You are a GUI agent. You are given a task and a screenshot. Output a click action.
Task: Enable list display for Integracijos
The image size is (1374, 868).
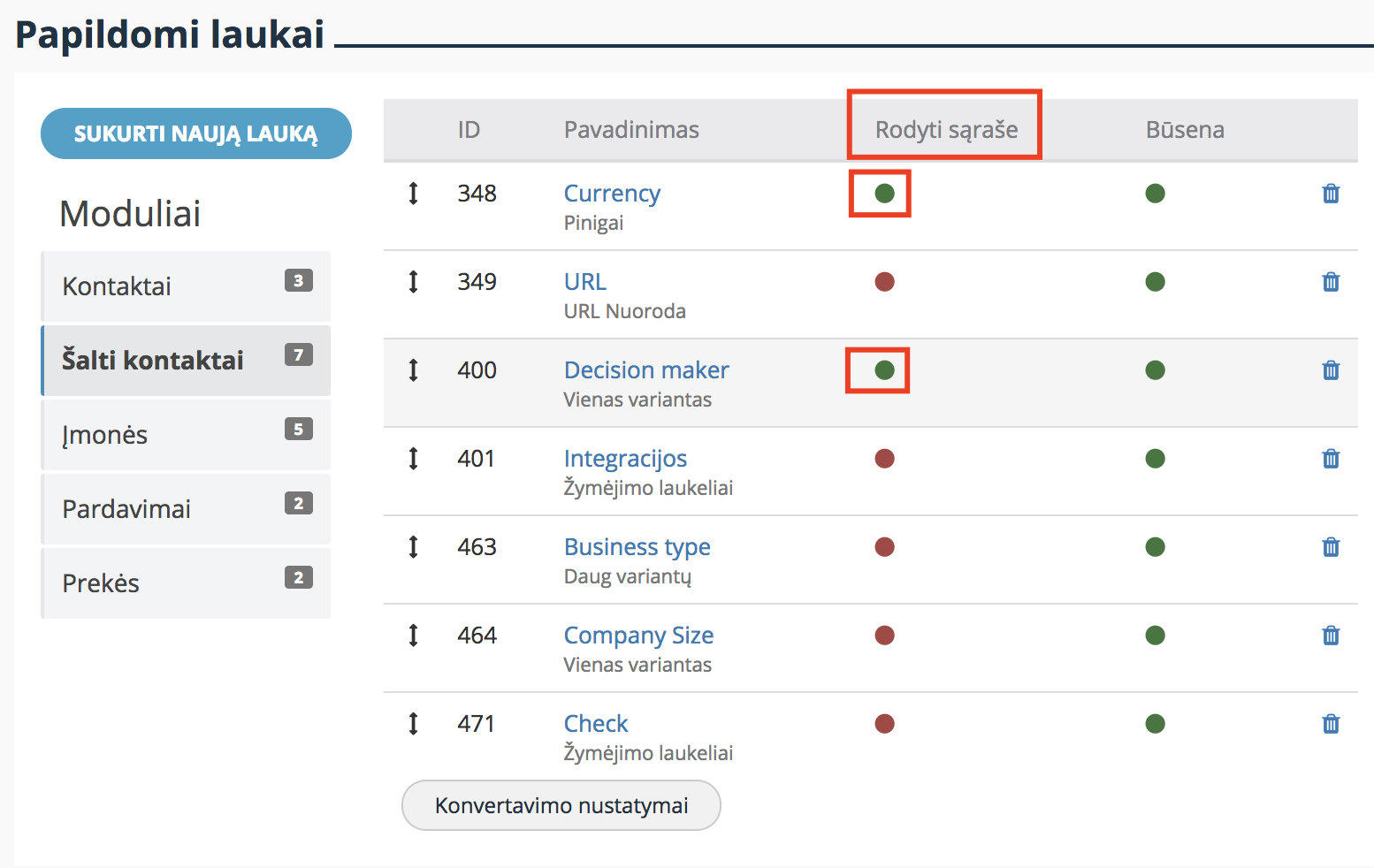(884, 459)
